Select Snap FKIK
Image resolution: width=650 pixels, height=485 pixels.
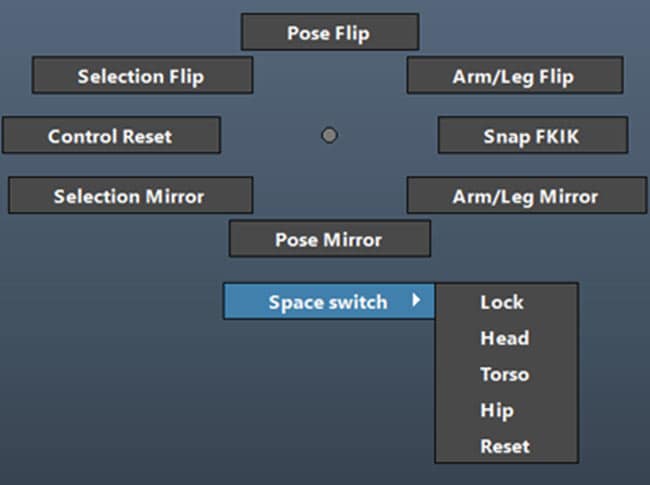click(x=532, y=136)
